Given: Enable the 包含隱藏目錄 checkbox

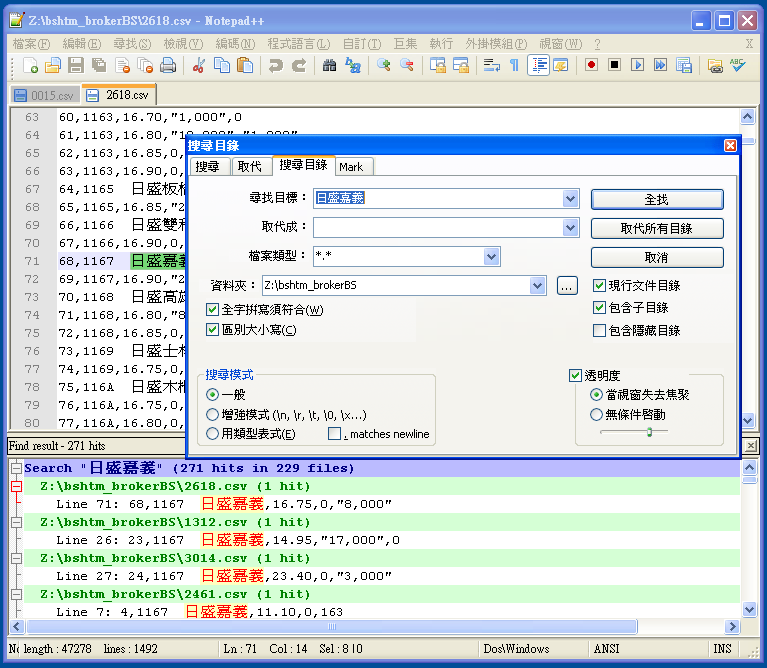Looking at the screenshot, I should click(599, 331).
